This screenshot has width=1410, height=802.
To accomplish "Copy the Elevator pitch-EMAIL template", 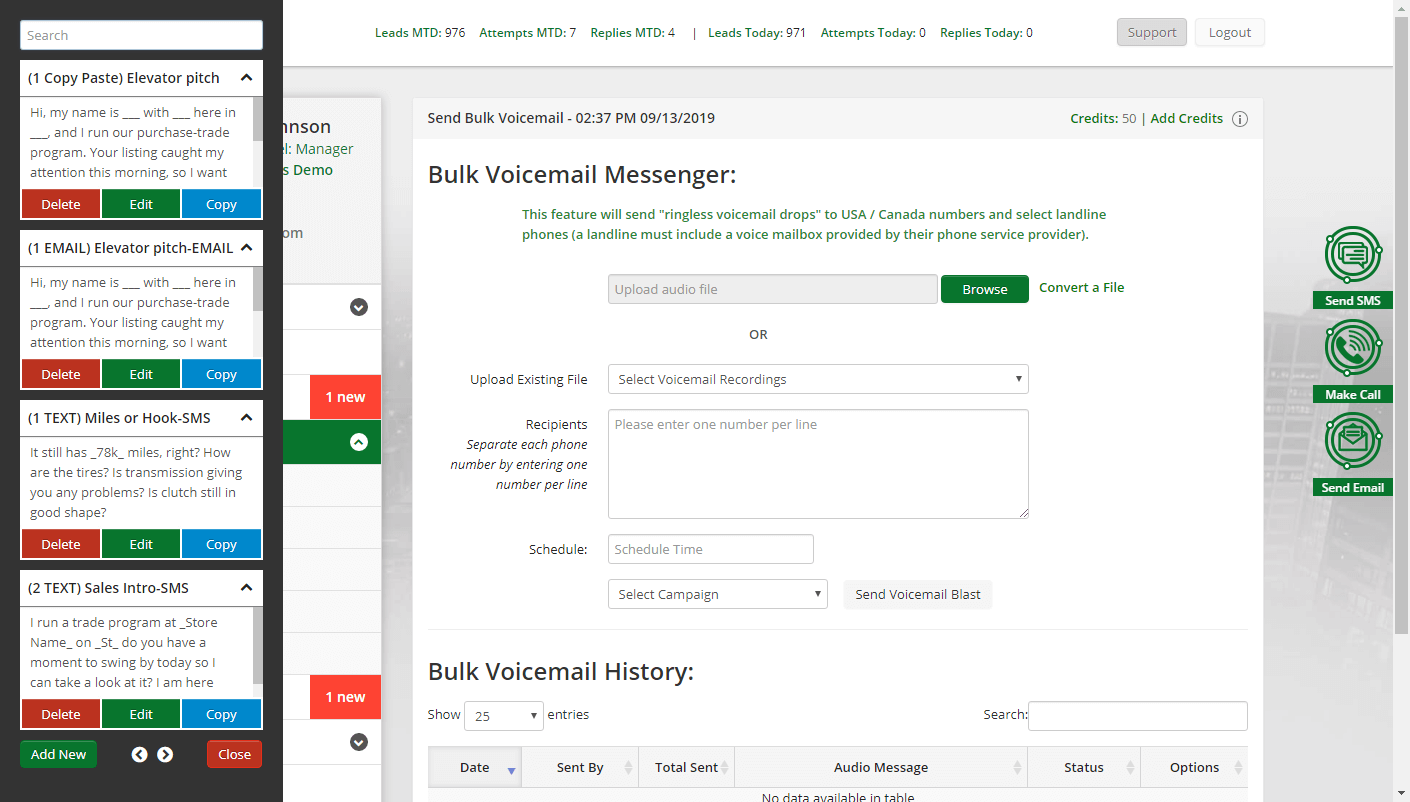I will [x=221, y=374].
